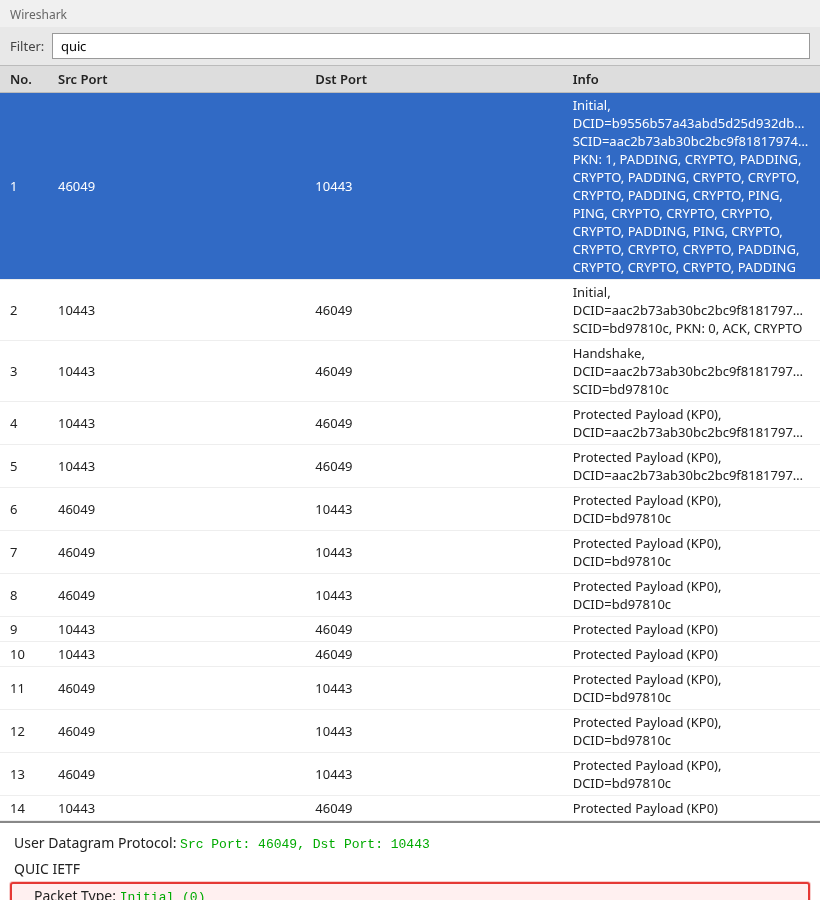Click the Src Port column header
This screenshot has height=900, width=820.
[82, 79]
